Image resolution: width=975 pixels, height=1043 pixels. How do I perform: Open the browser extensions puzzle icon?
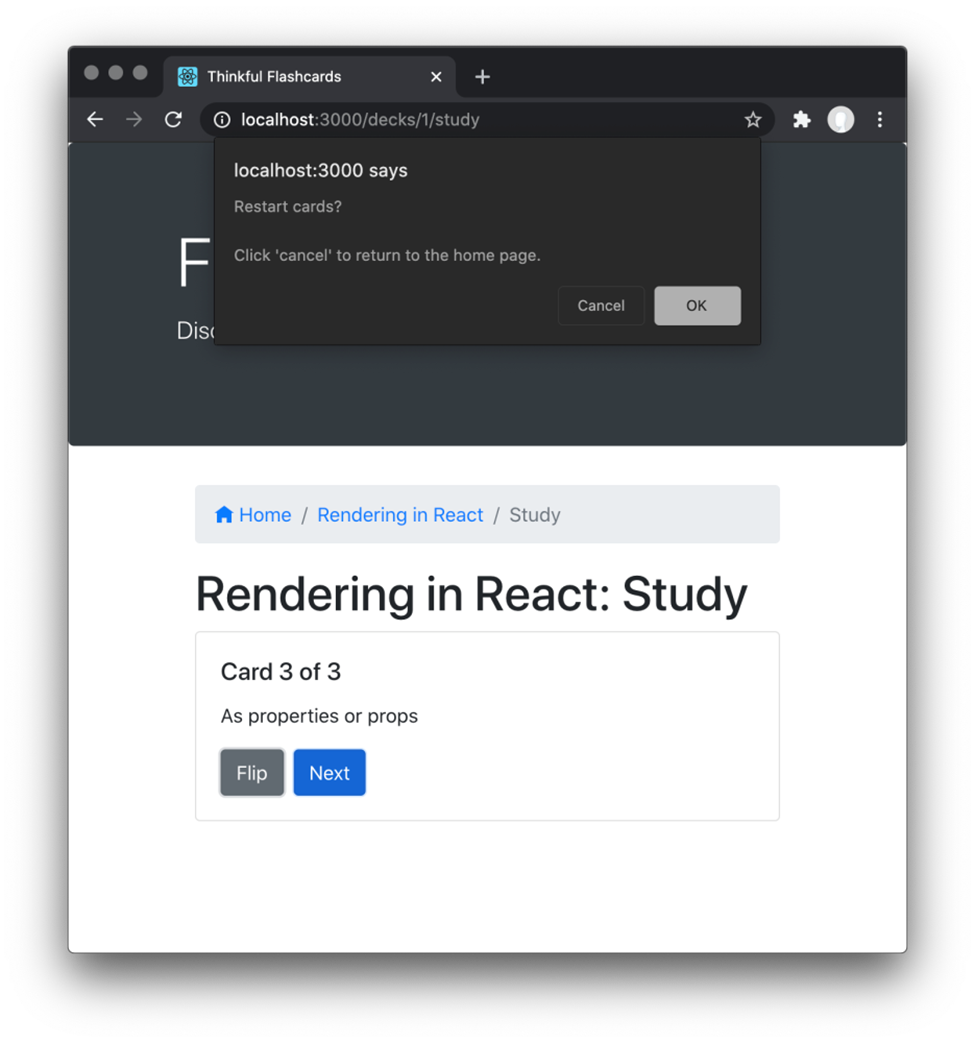pos(801,119)
